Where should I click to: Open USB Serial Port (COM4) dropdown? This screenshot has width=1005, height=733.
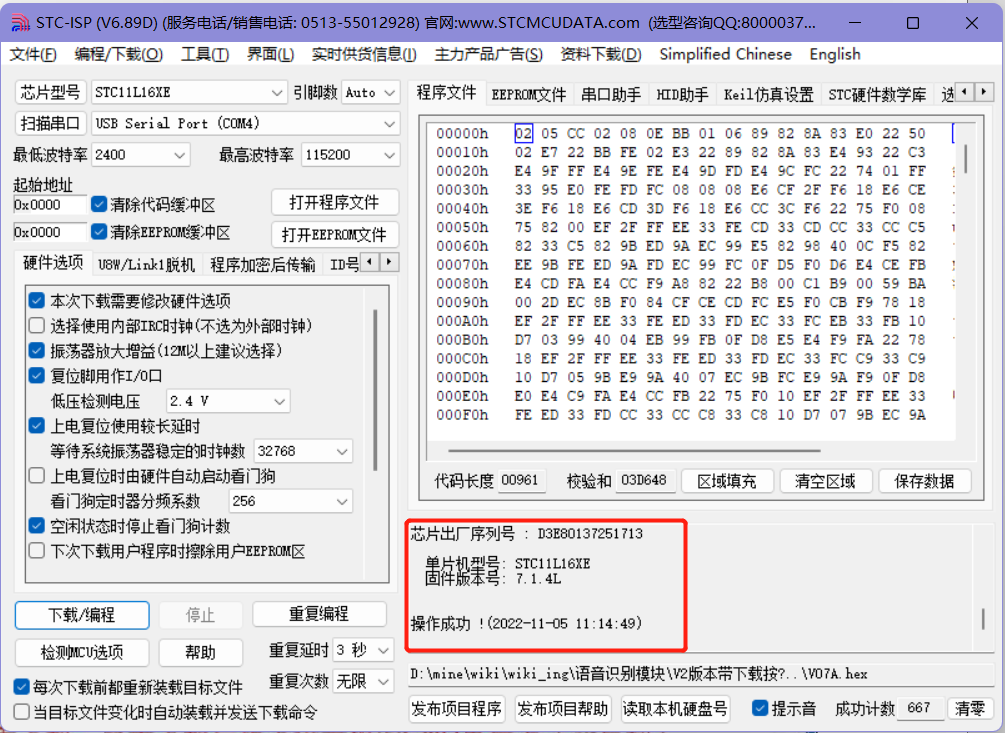245,123
